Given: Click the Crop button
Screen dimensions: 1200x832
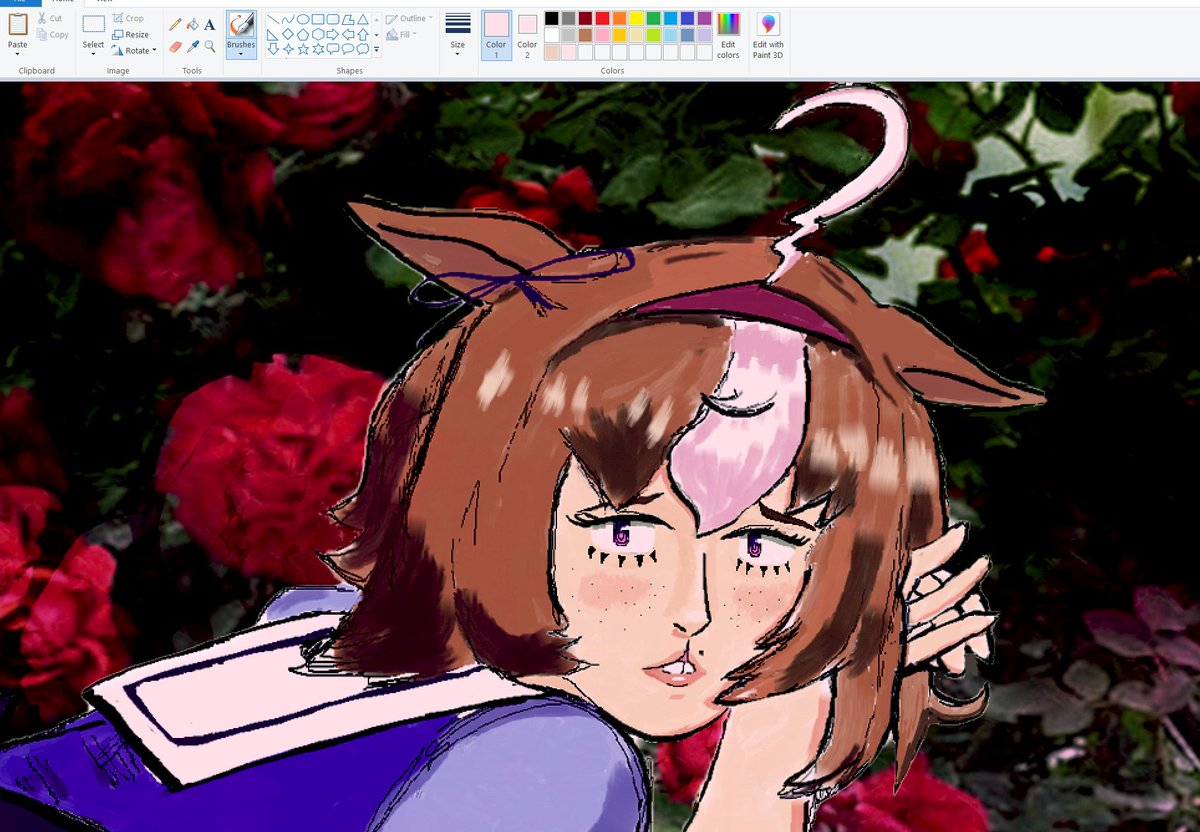Looking at the screenshot, I should [x=128, y=18].
